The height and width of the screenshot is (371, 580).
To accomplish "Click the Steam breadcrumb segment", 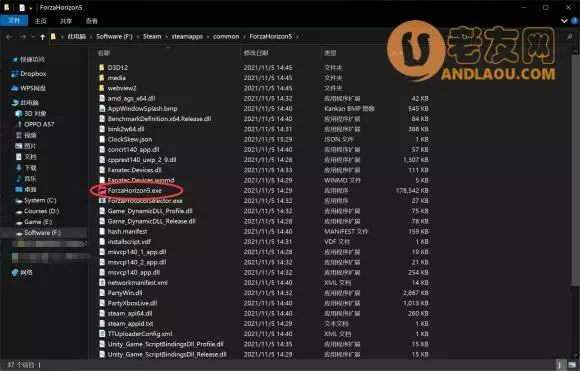I will pos(152,36).
